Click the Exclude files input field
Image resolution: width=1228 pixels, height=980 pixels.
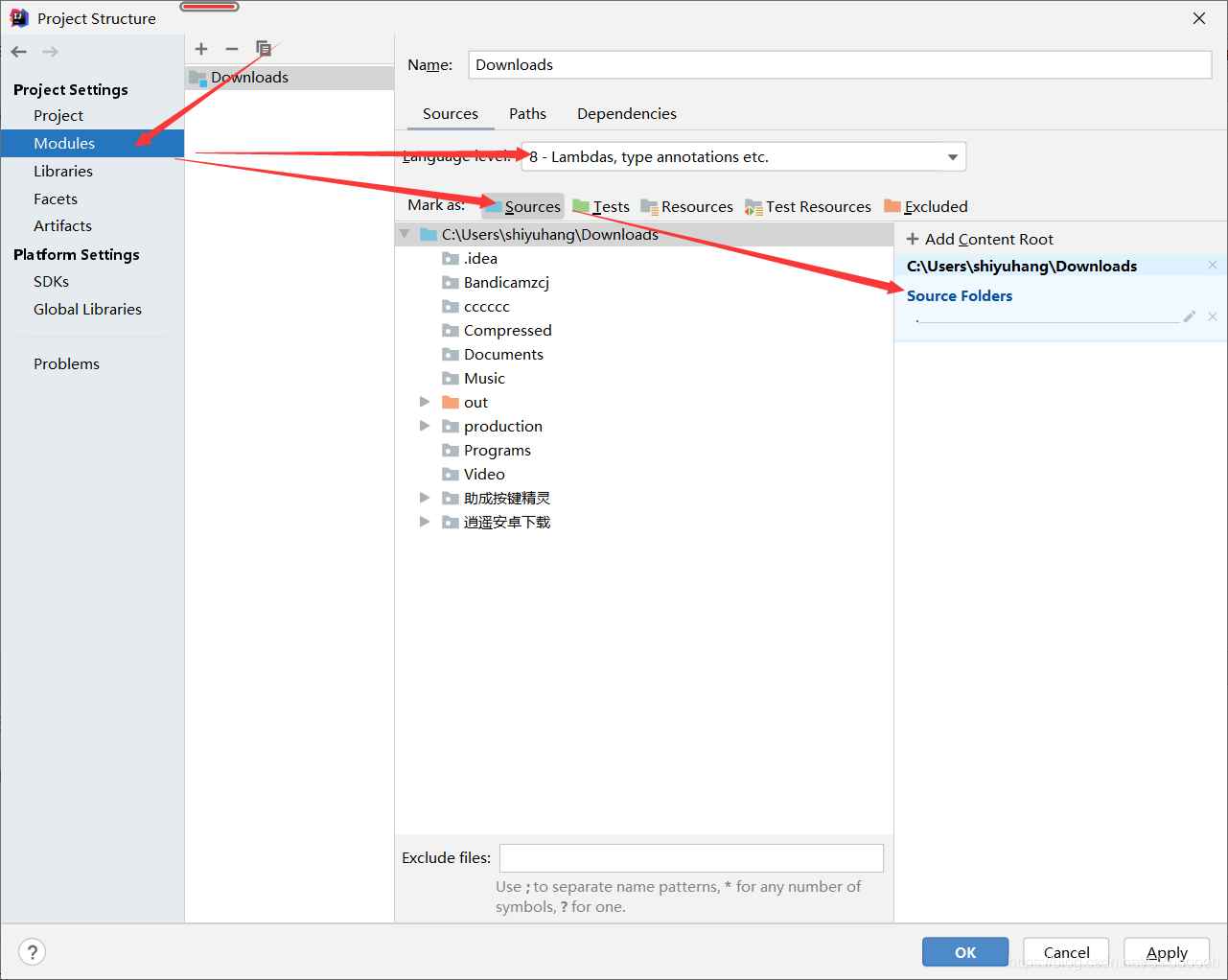click(691, 858)
